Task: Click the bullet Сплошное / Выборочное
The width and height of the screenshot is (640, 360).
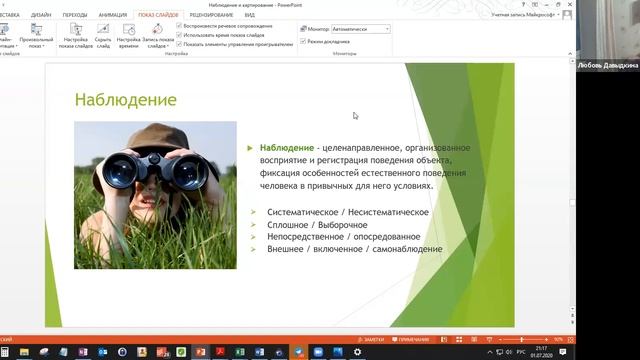Action: pyautogui.click(x=317, y=225)
